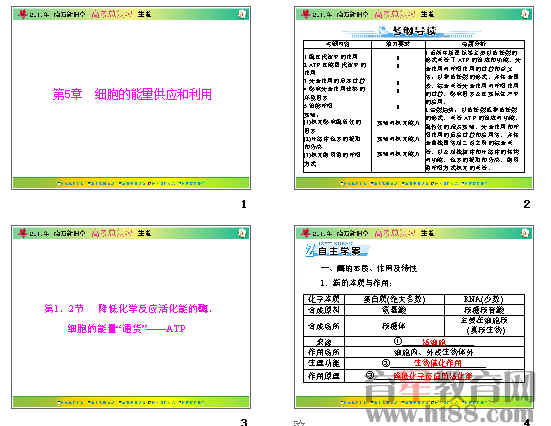The image size is (551, 426).
Task: Click the red flower logo on slide 3
Action: click(23, 233)
